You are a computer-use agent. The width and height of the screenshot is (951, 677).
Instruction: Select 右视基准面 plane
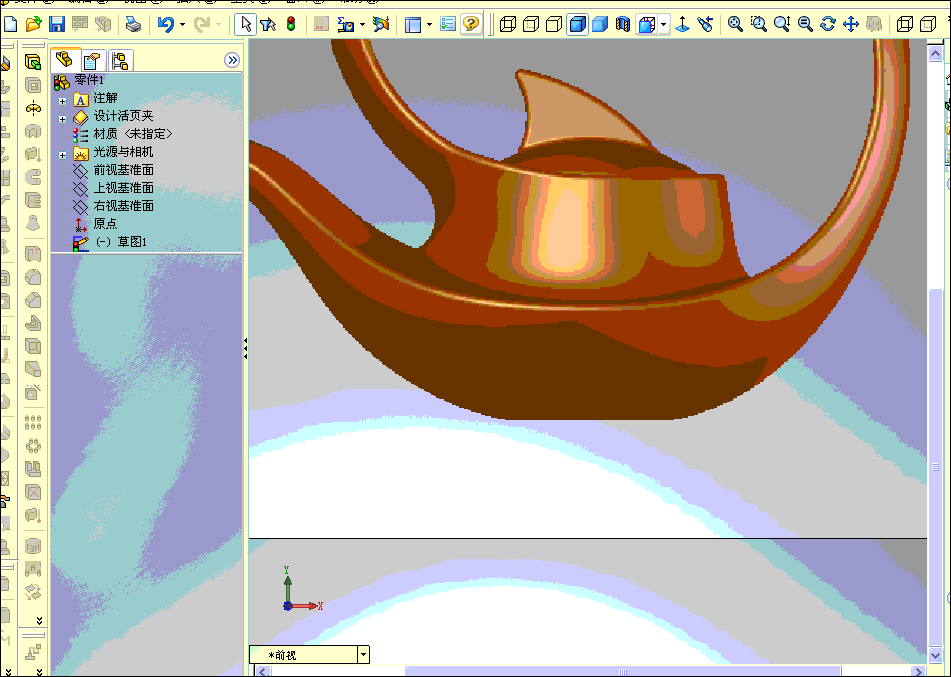(113, 206)
